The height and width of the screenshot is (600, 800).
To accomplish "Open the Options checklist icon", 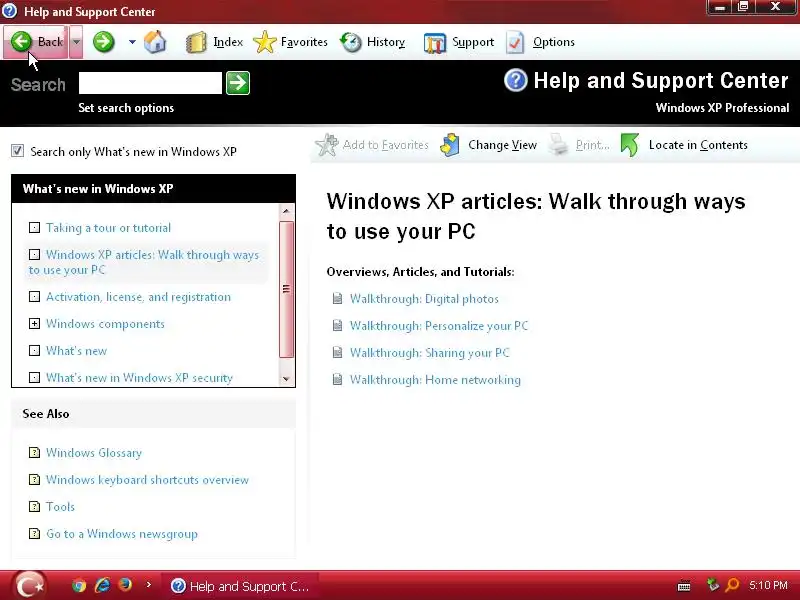I will pos(515,42).
